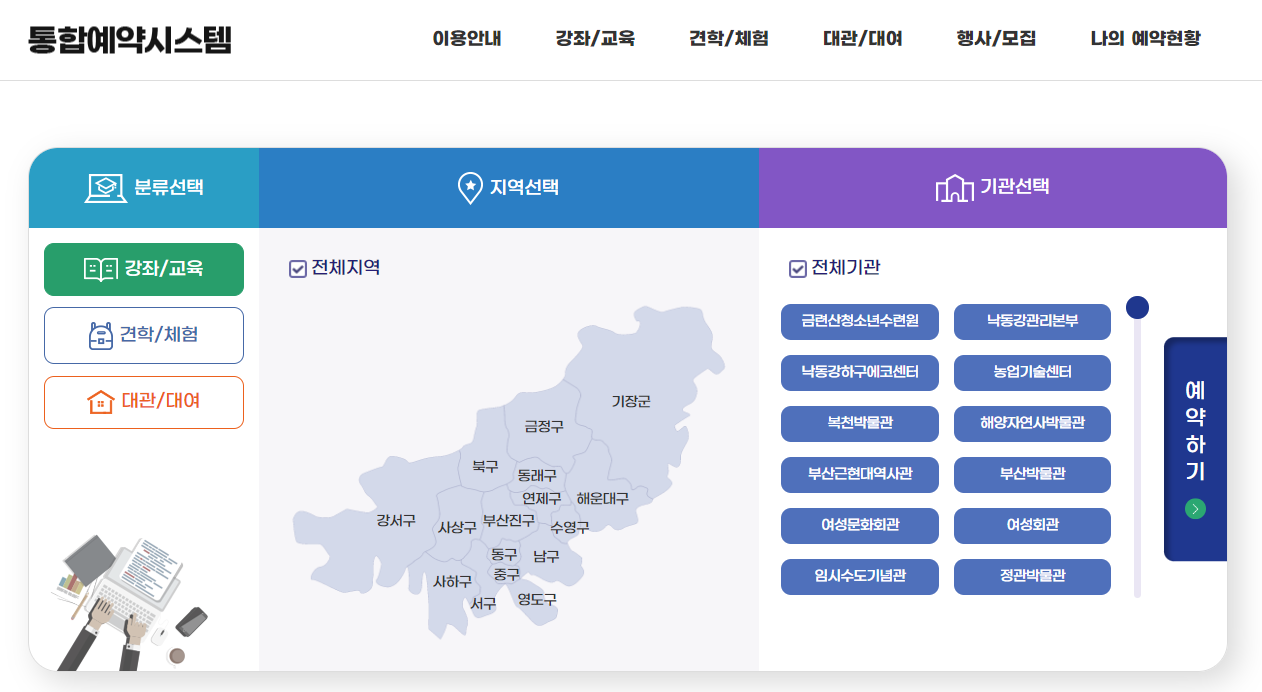The height and width of the screenshot is (692, 1262).
Task: Open 나의 예약현황 from the top navigation
Action: pyautogui.click(x=1146, y=39)
